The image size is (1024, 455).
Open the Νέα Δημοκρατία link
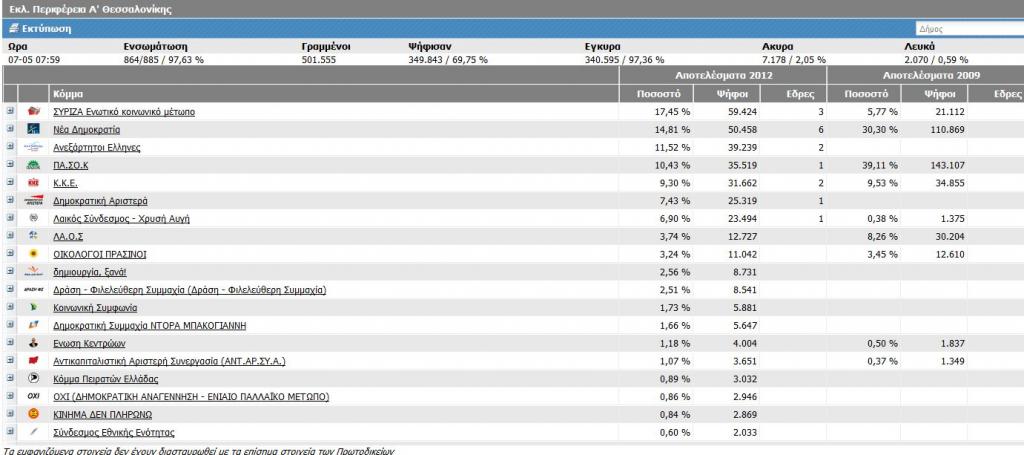(x=87, y=129)
